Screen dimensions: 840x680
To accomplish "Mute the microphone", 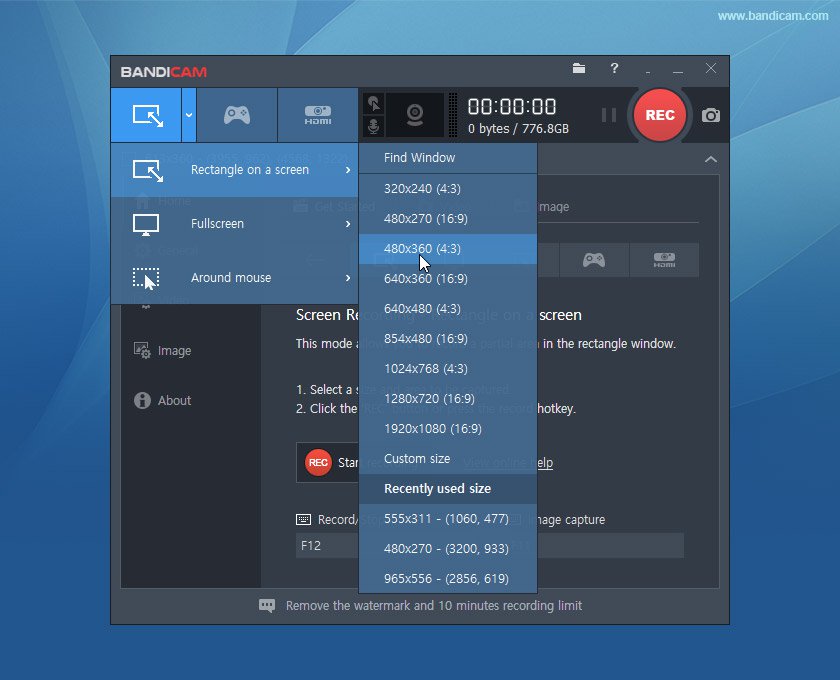I will [x=373, y=127].
